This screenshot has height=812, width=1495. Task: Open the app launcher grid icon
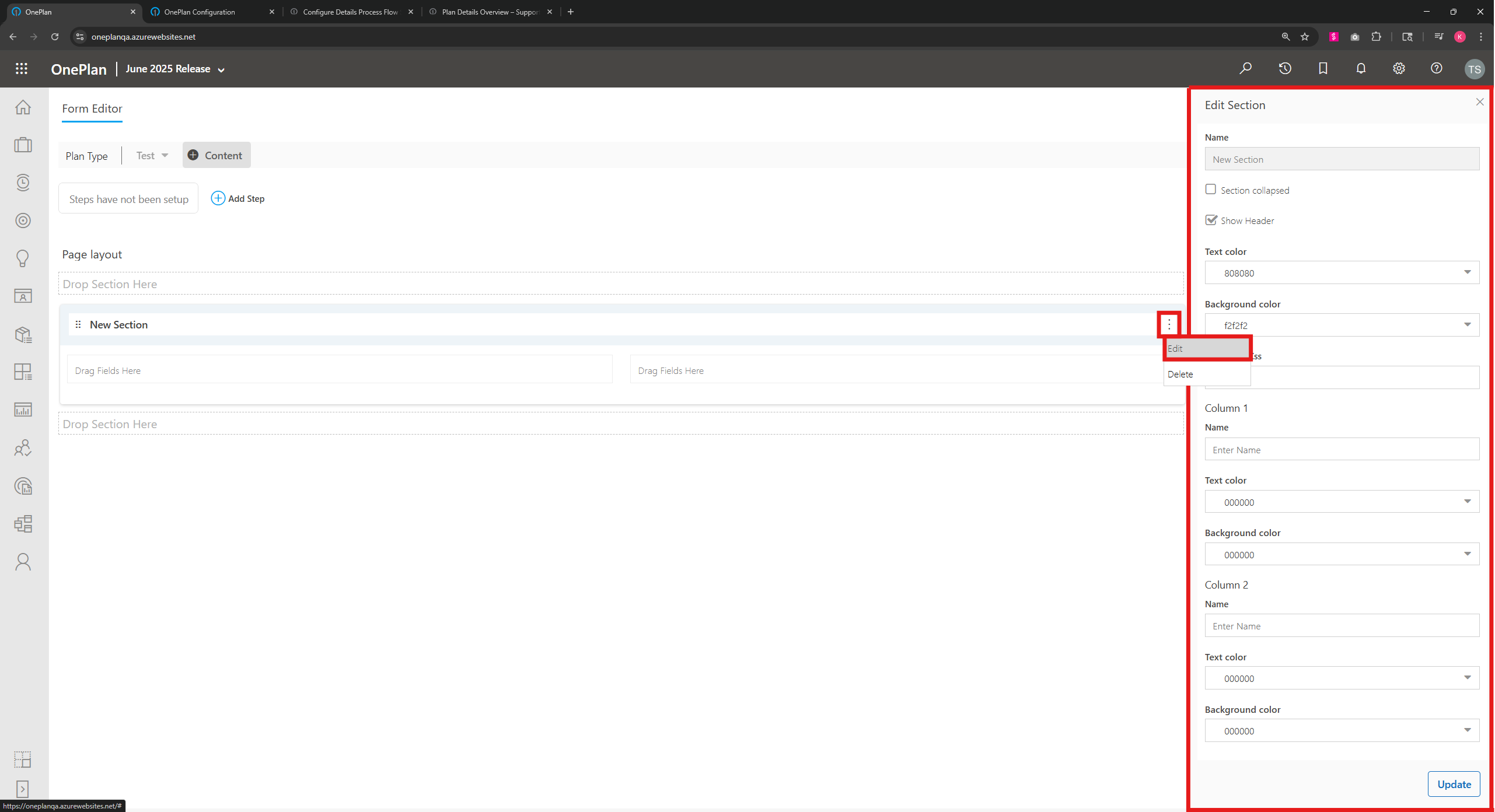22,69
